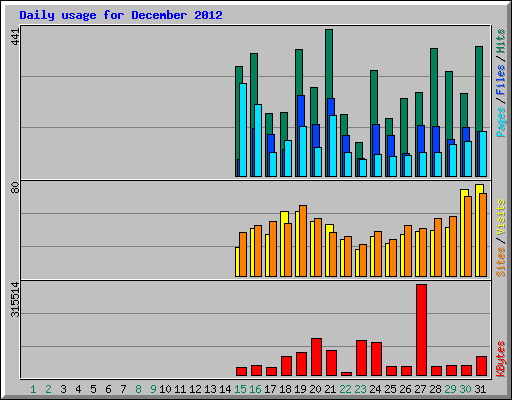
Task: Click day 21 on the x-axis
Action: click(330, 389)
